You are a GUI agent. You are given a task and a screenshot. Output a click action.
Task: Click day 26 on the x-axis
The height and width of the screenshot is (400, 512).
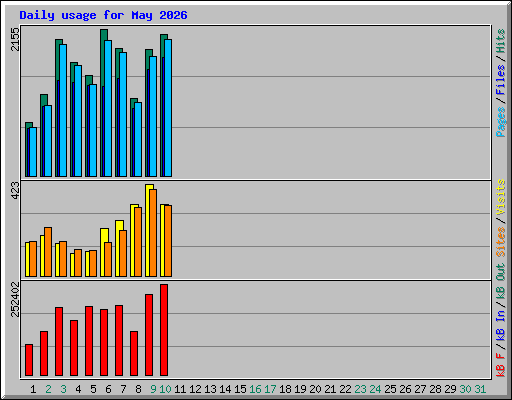(405, 389)
